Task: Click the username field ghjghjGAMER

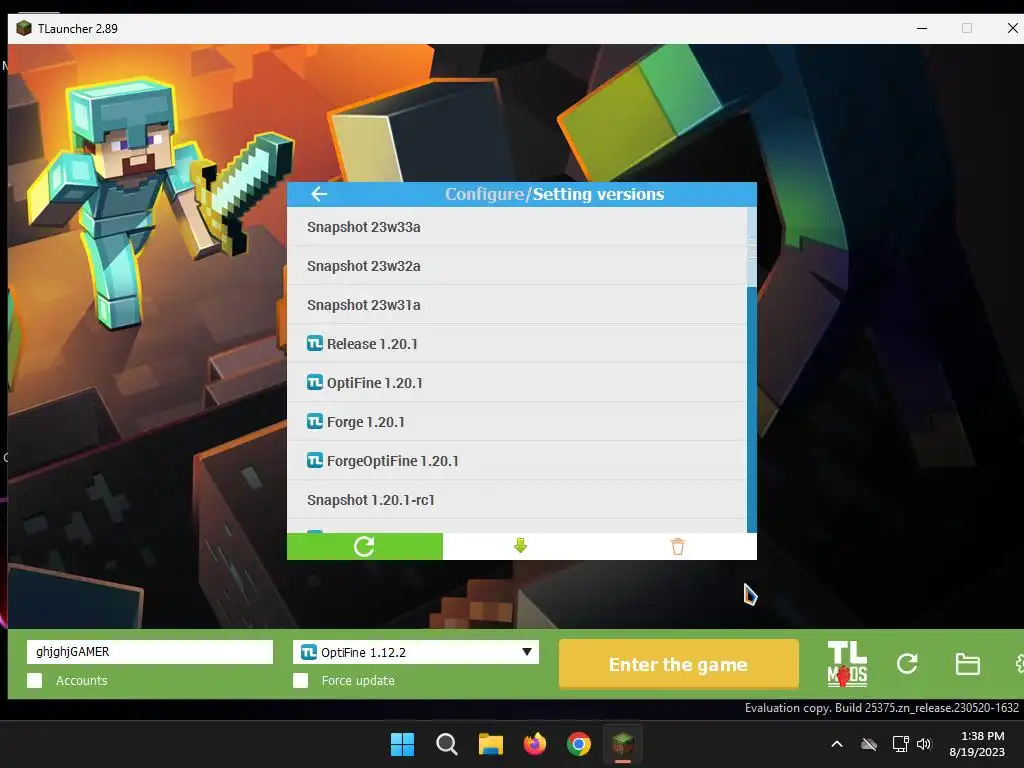Action: coord(150,652)
